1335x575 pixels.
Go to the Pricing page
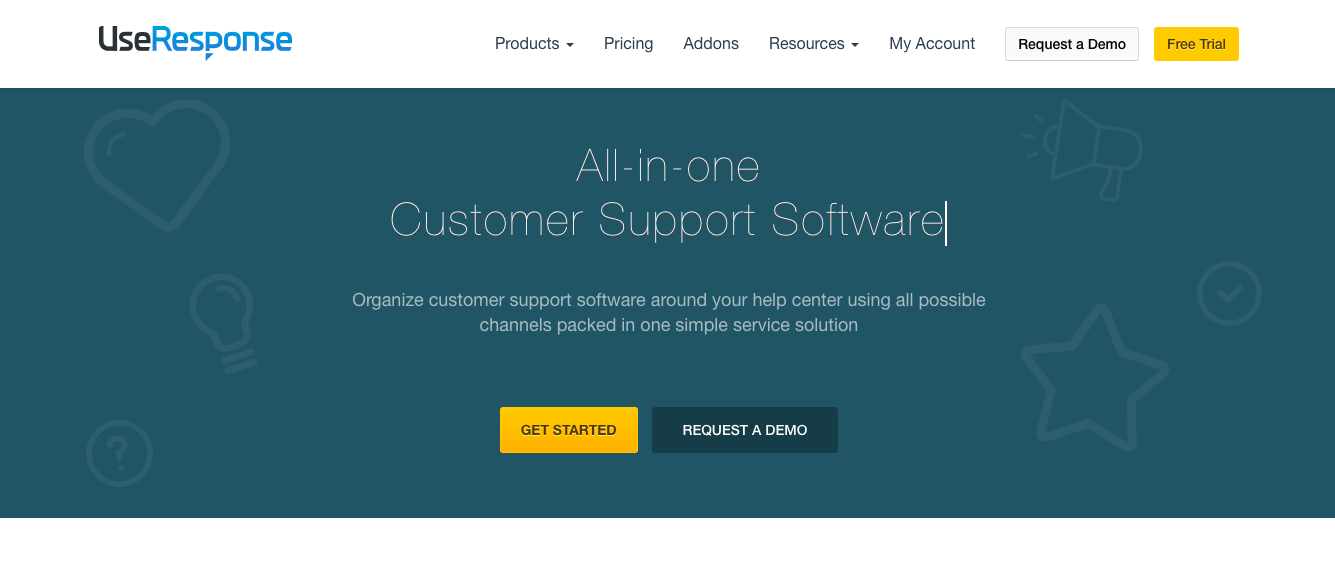tap(628, 44)
